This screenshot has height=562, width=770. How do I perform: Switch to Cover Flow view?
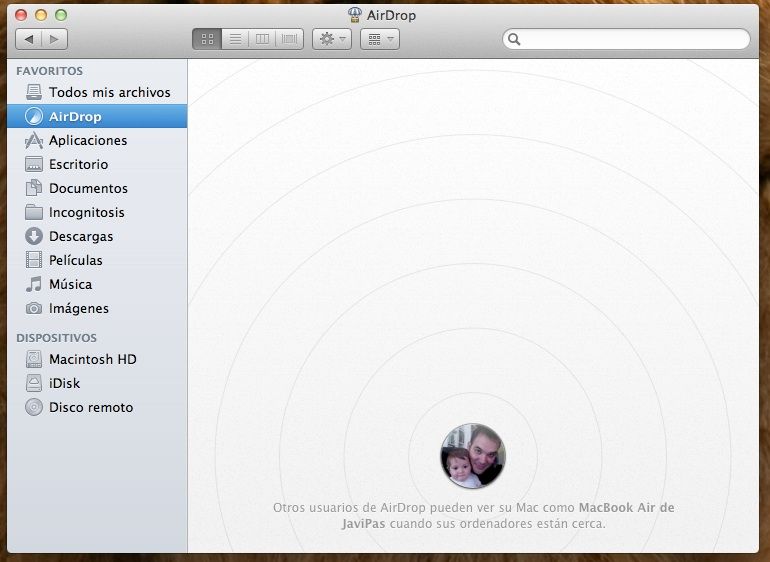point(290,39)
